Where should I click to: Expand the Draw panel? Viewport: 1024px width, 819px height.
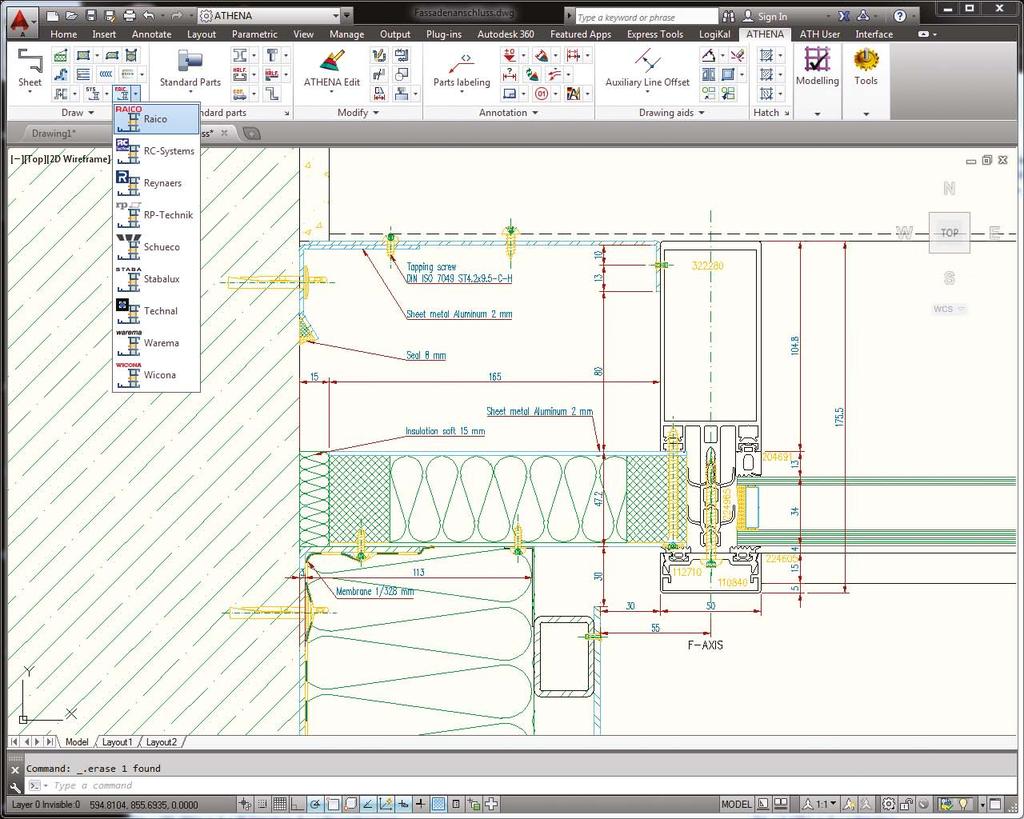pos(78,112)
